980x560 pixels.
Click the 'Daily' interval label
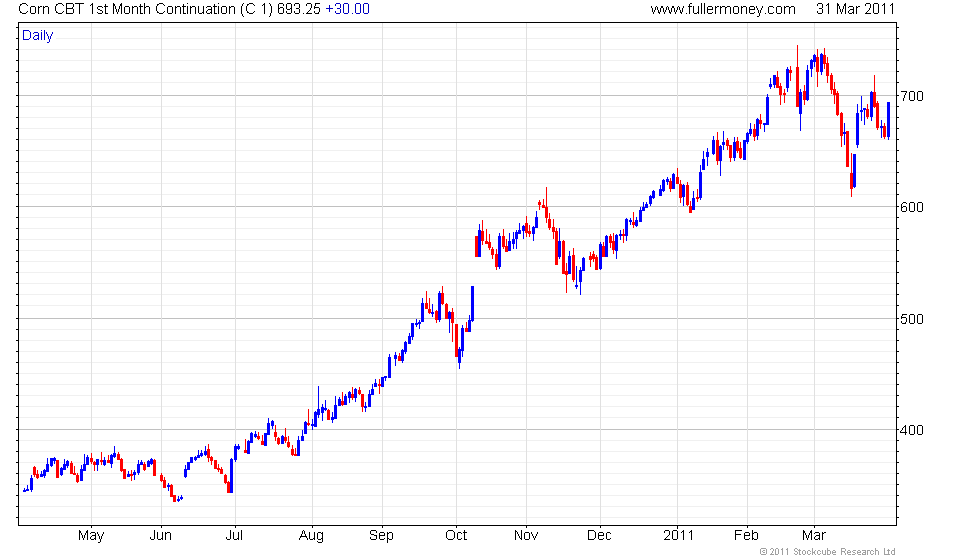coord(38,36)
